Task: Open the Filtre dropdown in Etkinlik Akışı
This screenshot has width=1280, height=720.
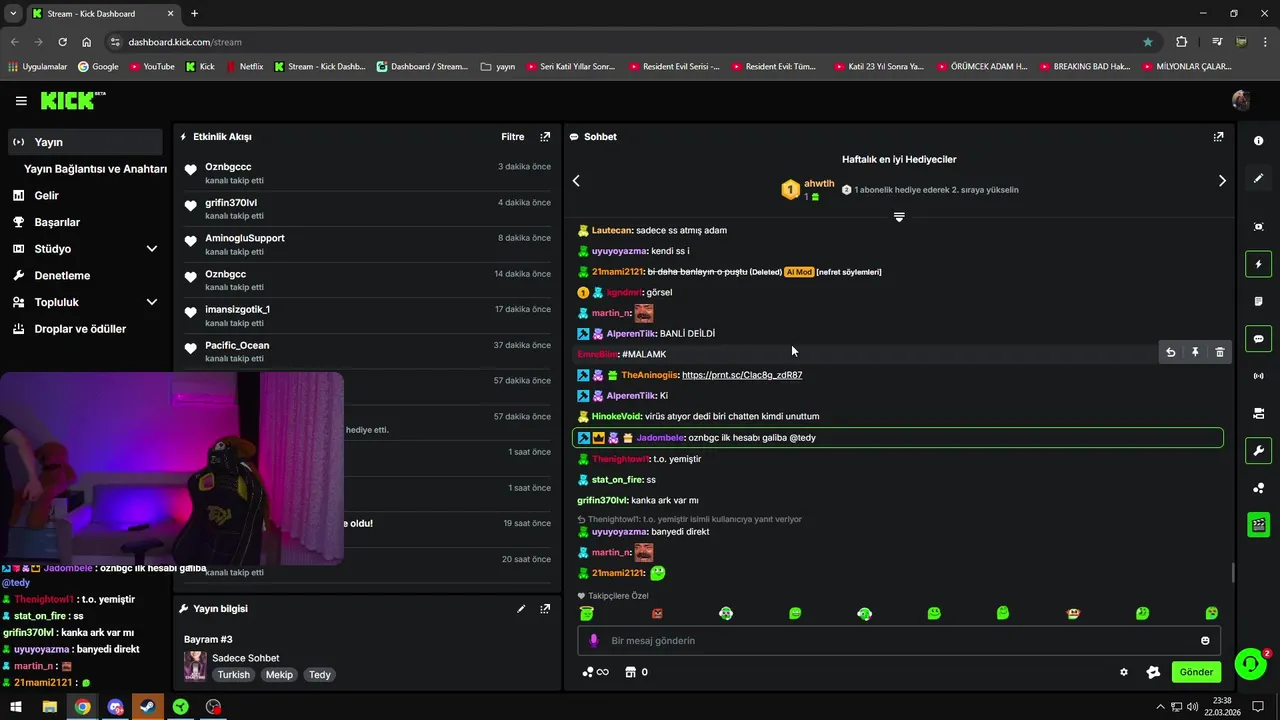Action: (512, 137)
